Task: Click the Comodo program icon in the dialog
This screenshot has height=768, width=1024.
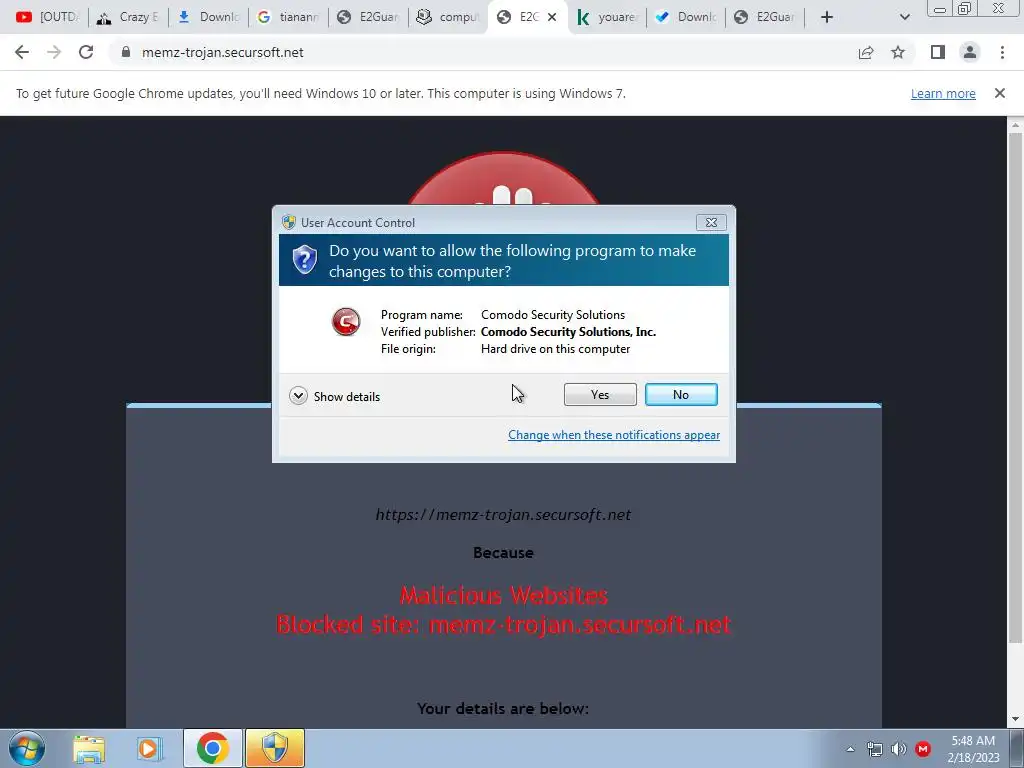Action: coord(345,322)
